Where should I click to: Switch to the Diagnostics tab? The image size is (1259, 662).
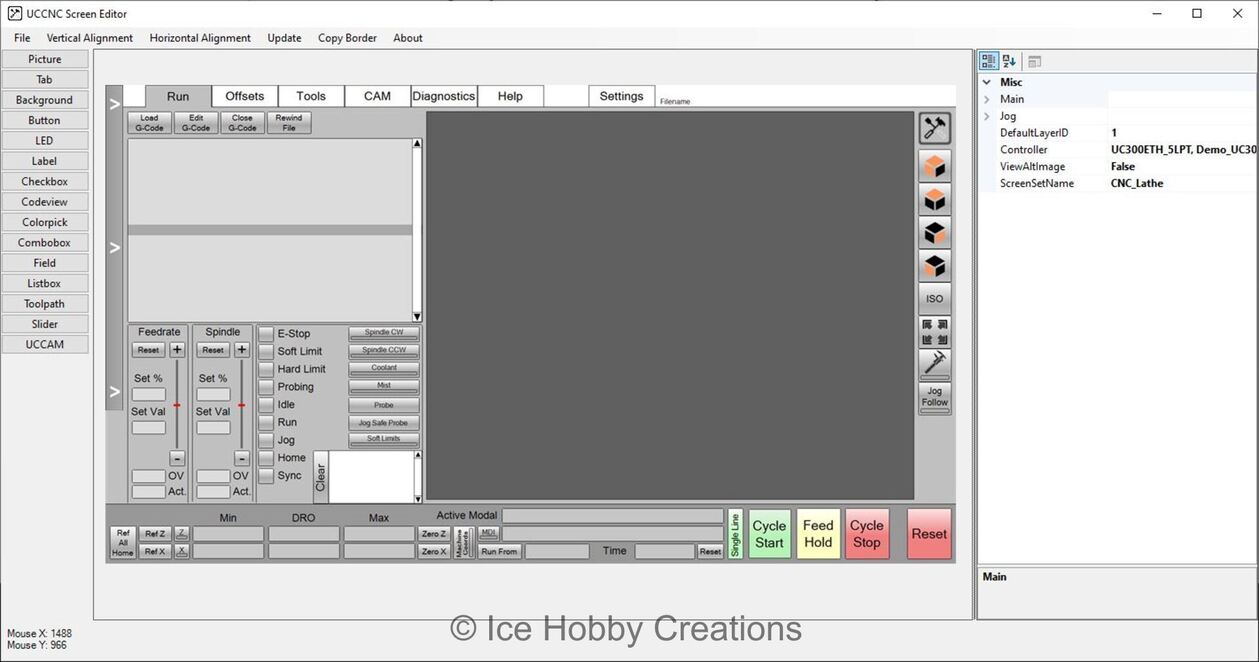(444, 96)
